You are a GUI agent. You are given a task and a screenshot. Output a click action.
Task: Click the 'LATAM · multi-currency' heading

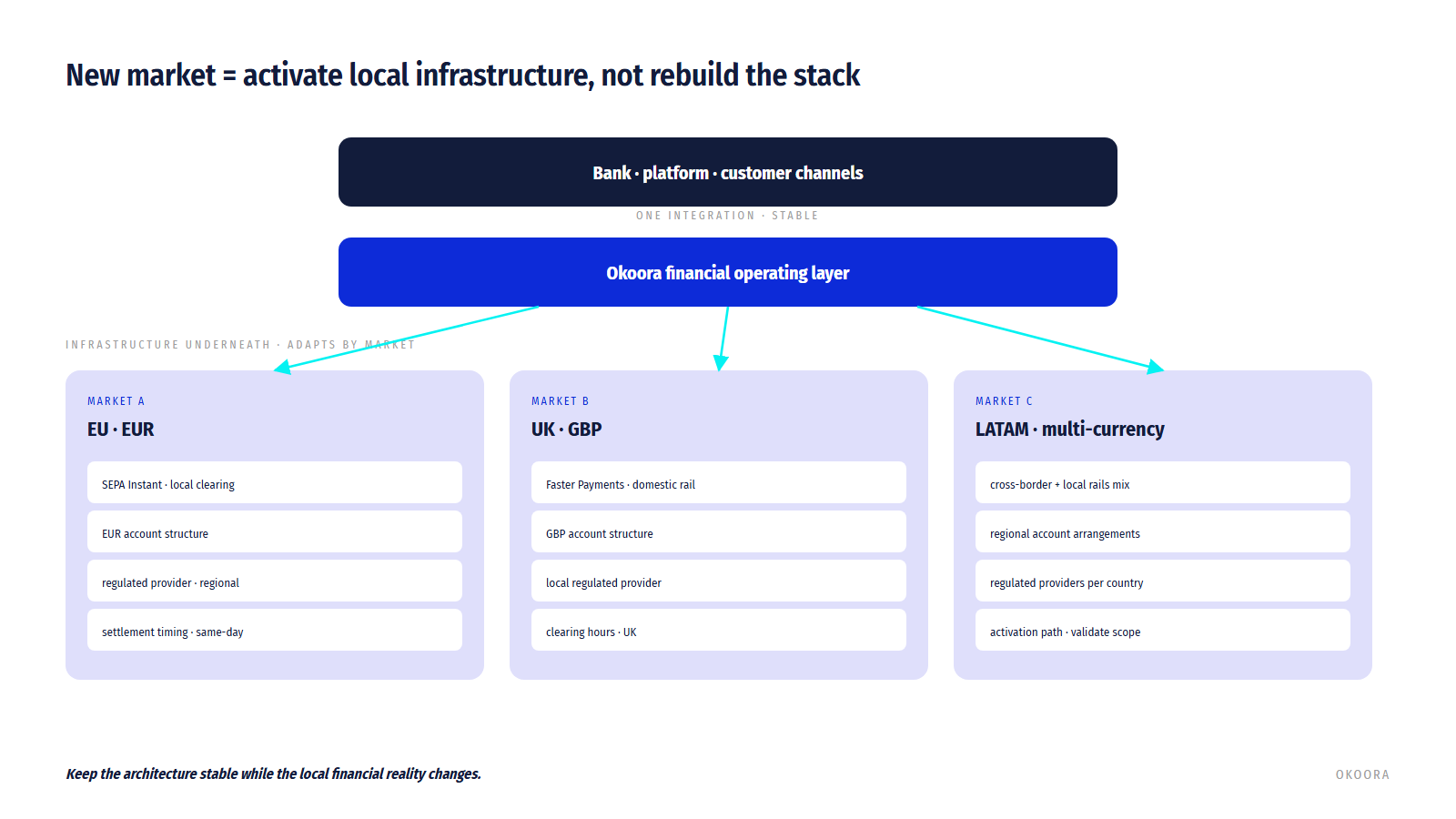coord(1070,430)
